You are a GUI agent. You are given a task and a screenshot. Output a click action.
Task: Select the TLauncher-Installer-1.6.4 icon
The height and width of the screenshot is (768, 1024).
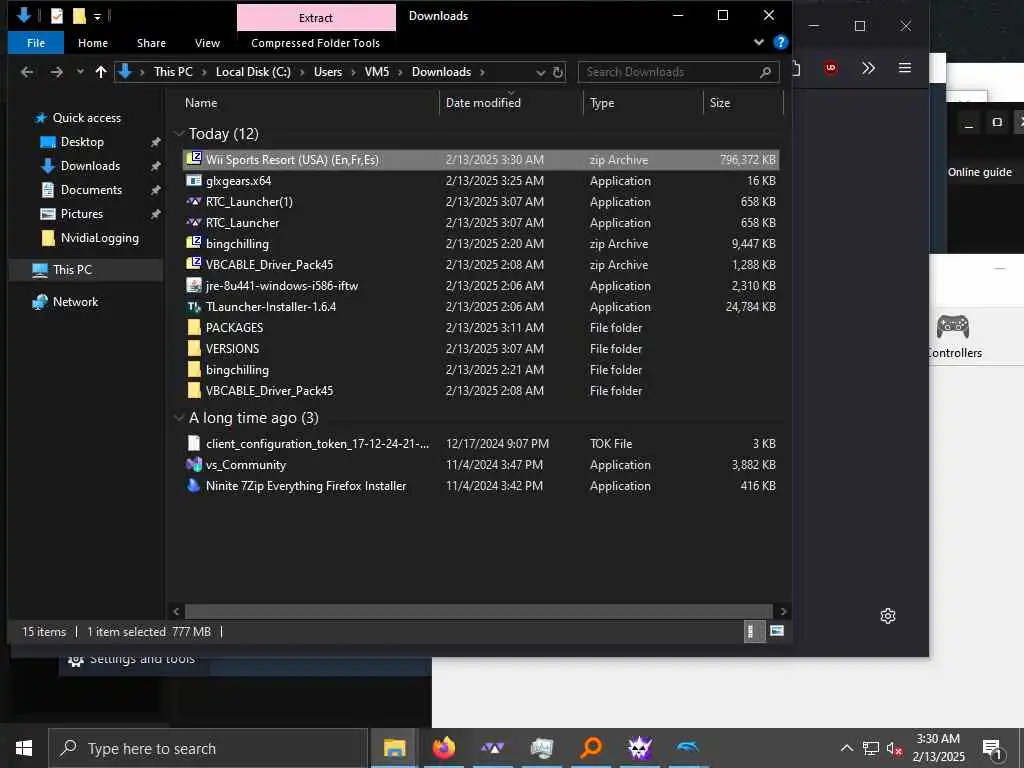[x=194, y=306]
